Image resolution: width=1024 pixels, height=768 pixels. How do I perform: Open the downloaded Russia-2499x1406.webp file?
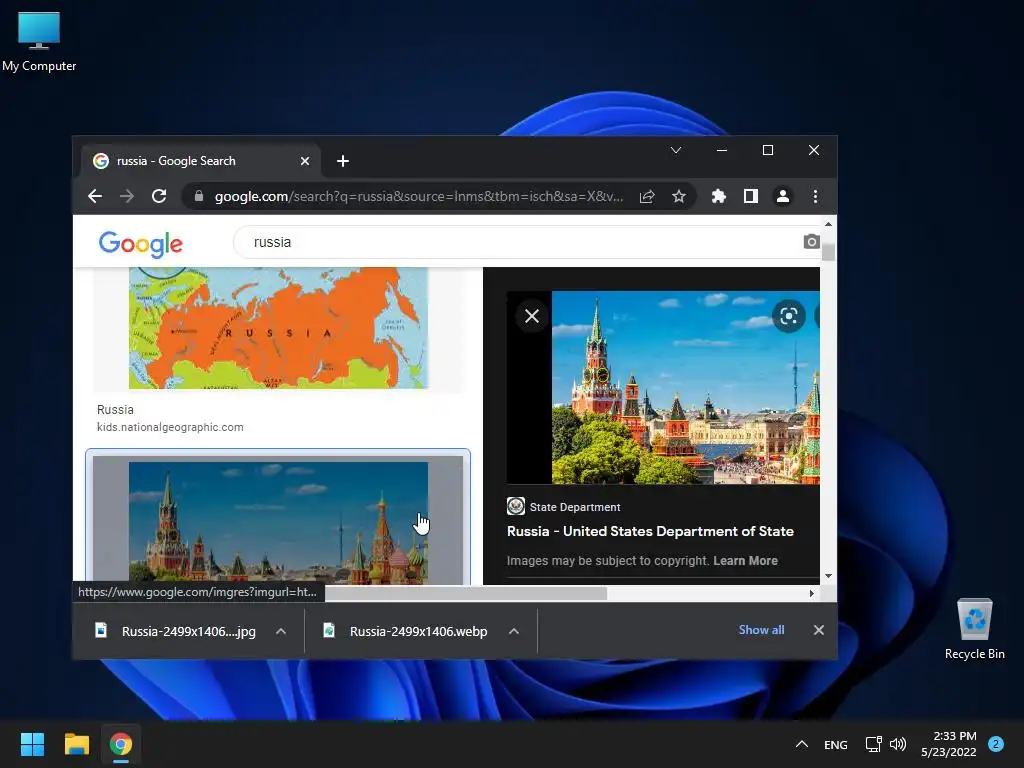(x=406, y=631)
